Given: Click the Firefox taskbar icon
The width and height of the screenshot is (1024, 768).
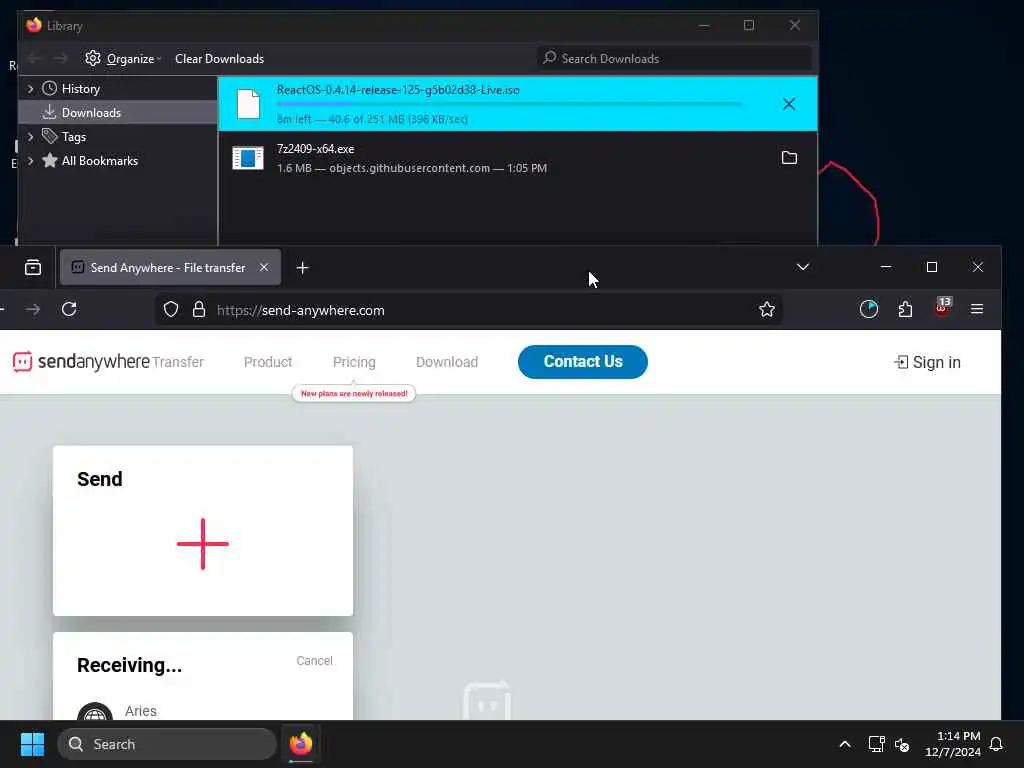Looking at the screenshot, I should point(300,744).
